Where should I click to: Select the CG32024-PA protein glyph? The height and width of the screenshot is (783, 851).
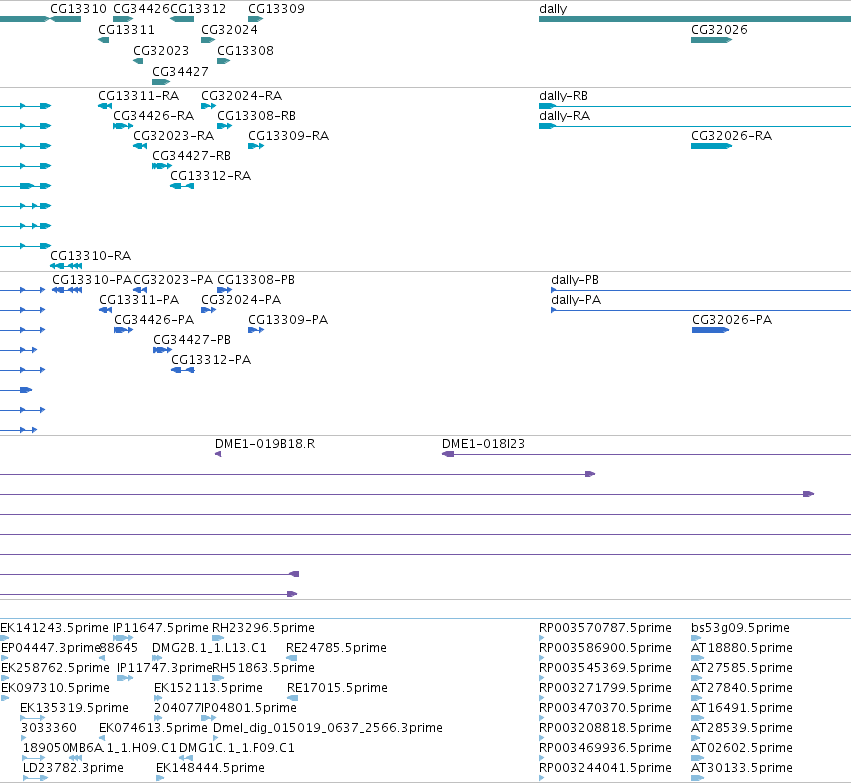(x=208, y=310)
